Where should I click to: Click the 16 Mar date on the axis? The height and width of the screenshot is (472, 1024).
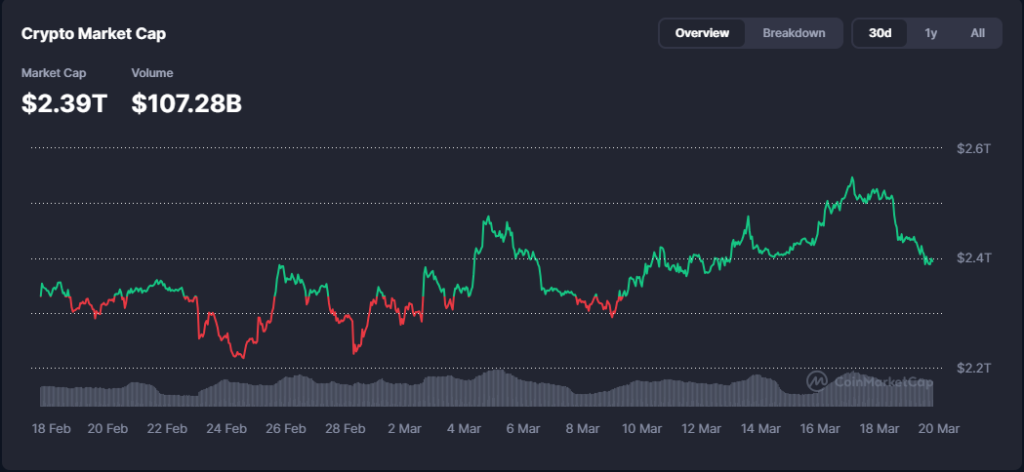(x=820, y=428)
